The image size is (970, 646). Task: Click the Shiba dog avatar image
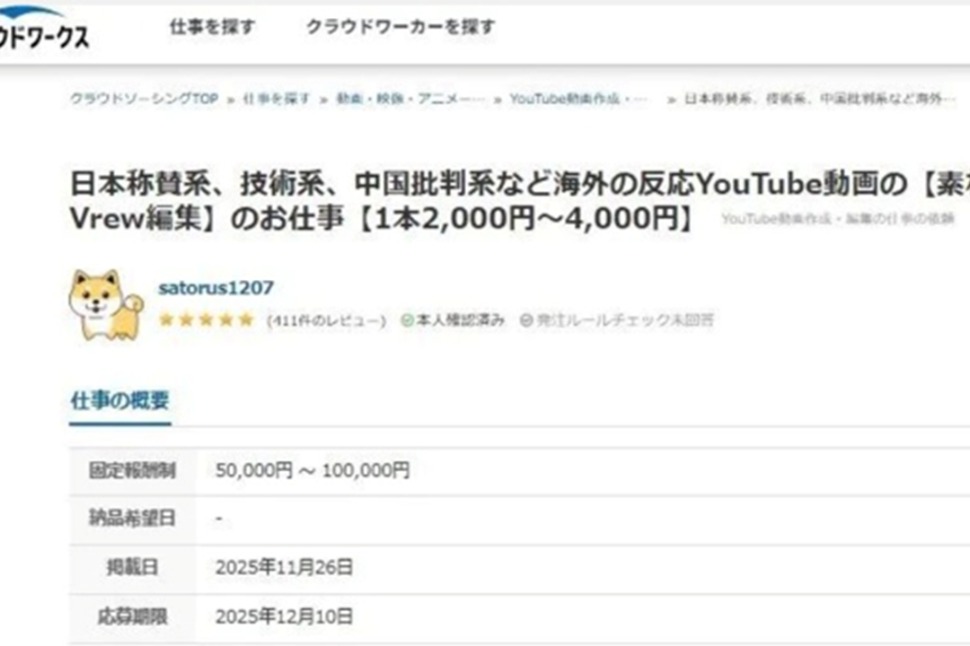point(106,304)
